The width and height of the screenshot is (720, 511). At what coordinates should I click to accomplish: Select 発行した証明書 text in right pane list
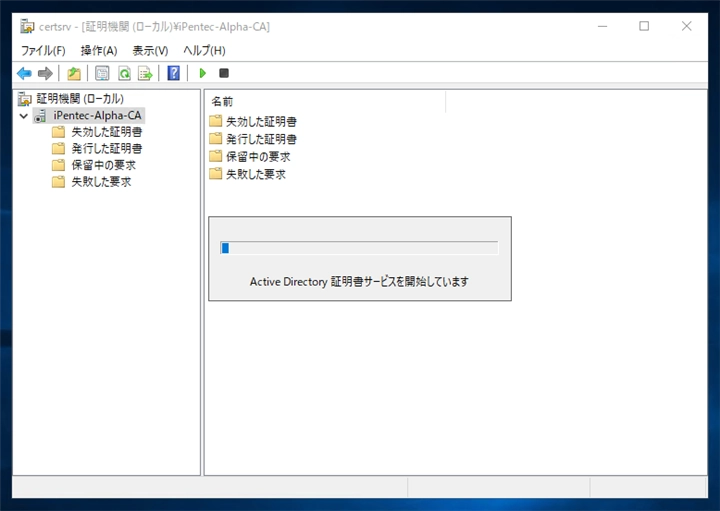261,139
